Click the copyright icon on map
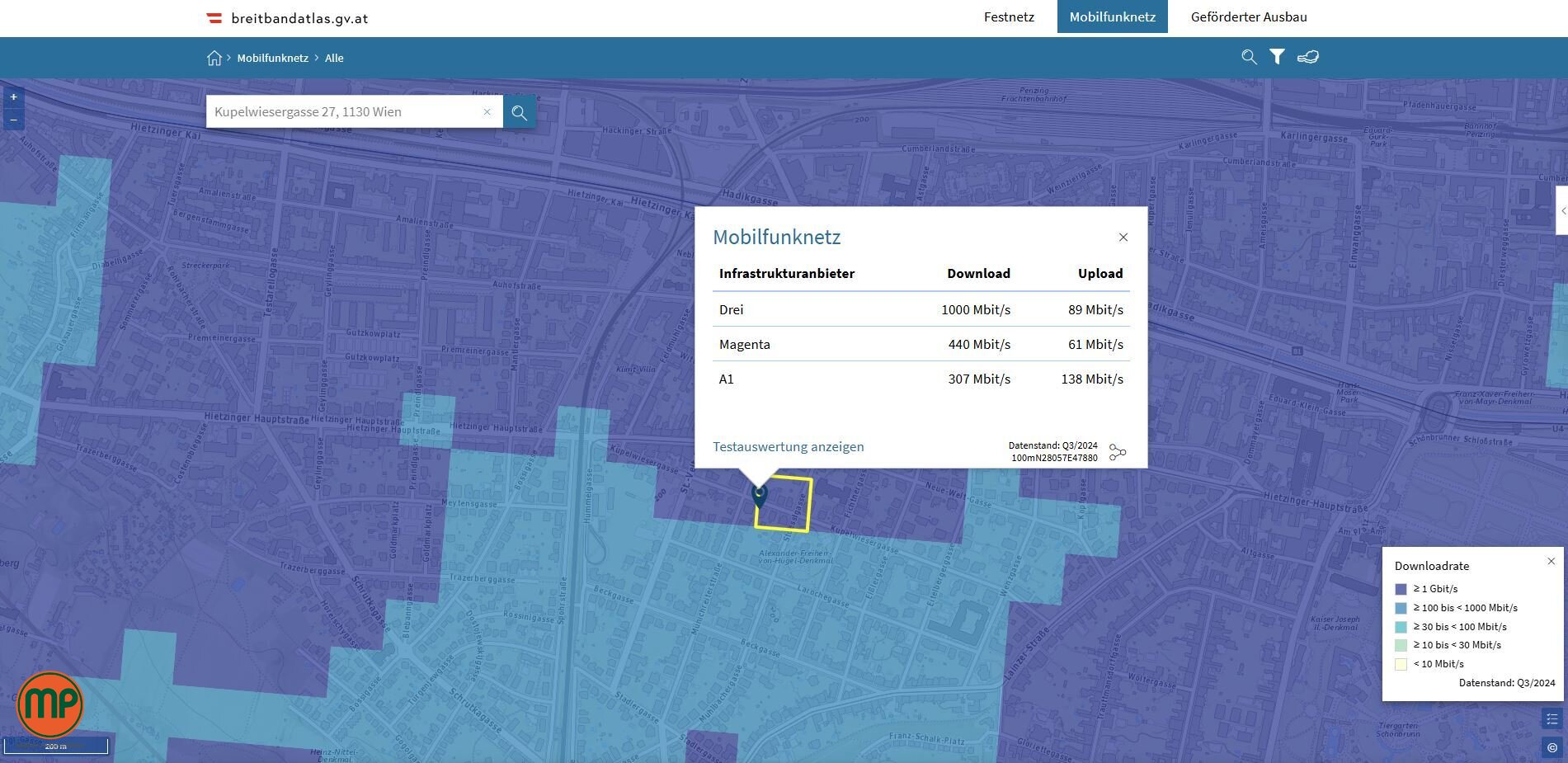 point(1552,747)
